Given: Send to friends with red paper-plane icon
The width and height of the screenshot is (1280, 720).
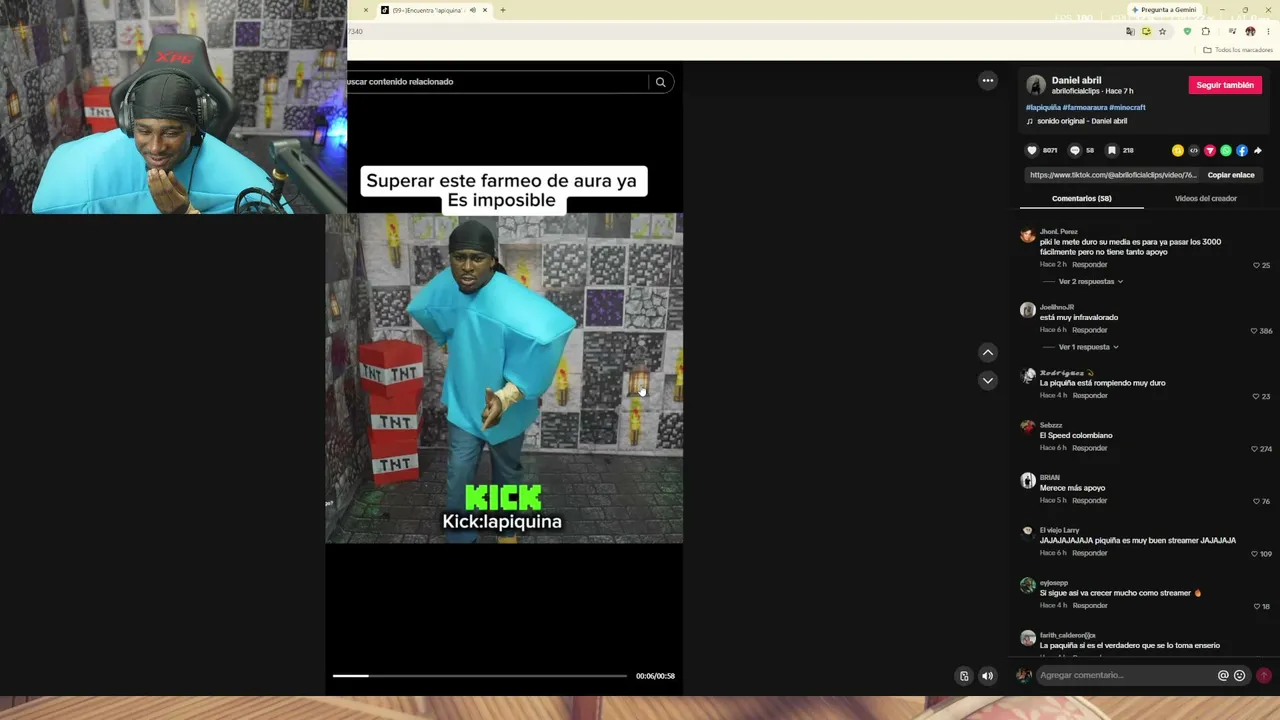Looking at the screenshot, I should tap(1210, 150).
